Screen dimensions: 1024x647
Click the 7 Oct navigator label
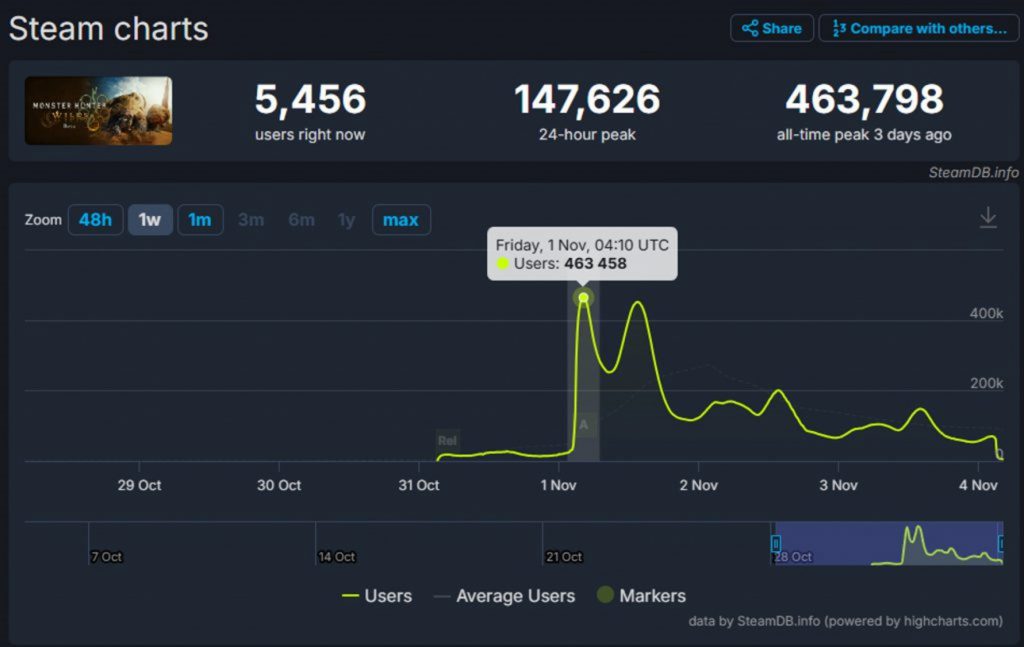[106, 557]
